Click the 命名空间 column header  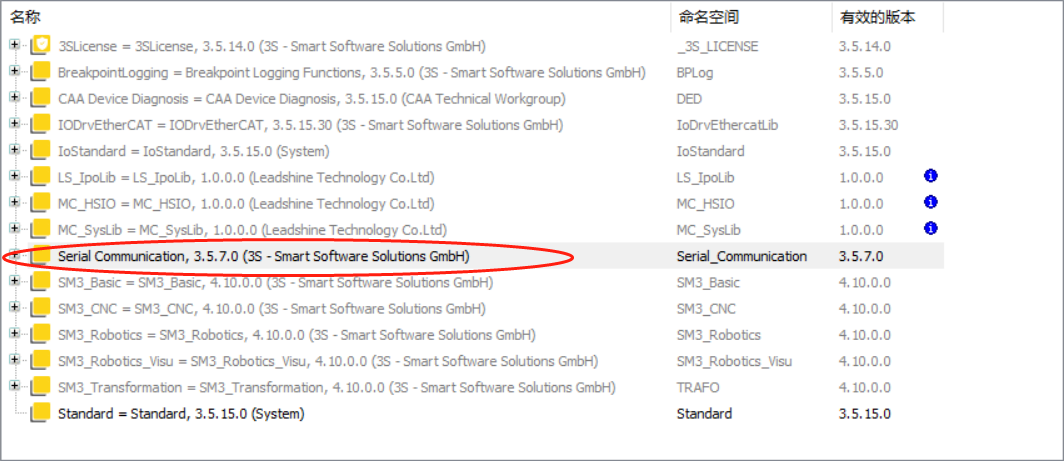point(707,17)
